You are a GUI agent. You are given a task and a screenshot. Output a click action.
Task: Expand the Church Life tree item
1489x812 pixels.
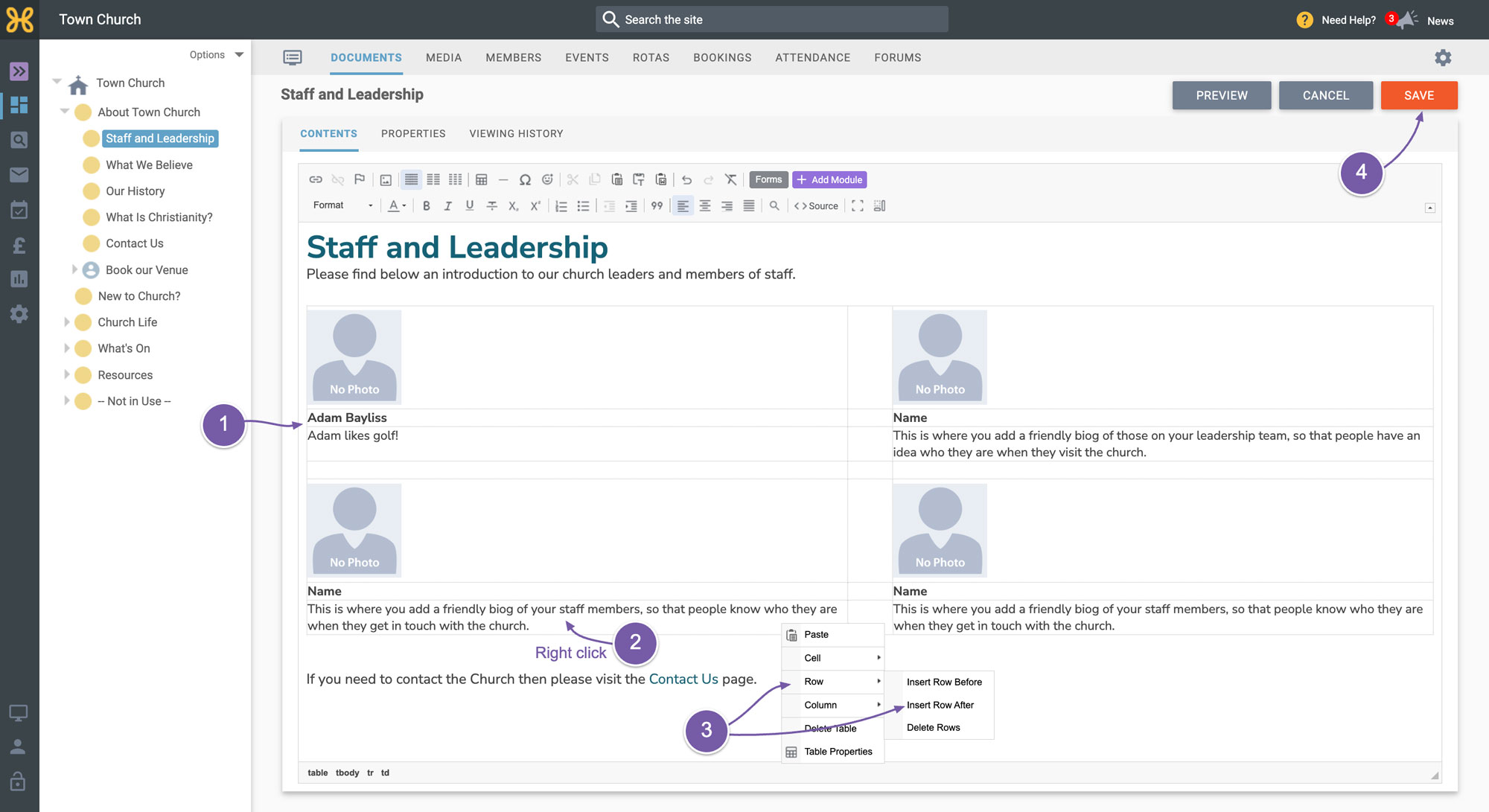tap(66, 322)
